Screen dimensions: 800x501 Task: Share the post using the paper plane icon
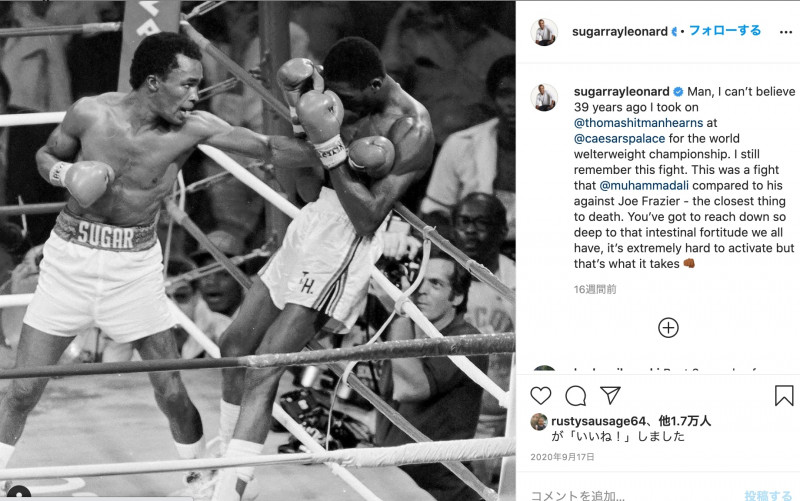610,395
